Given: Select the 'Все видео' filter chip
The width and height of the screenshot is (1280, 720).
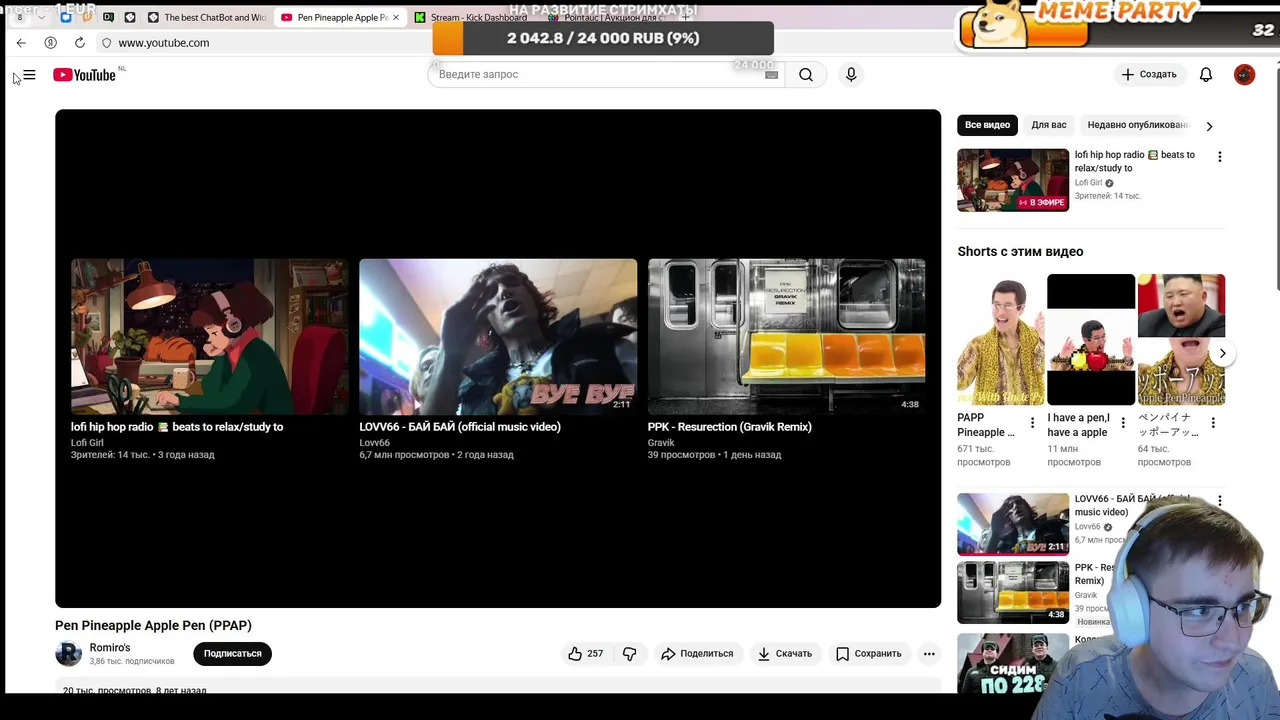Looking at the screenshot, I should 987,125.
